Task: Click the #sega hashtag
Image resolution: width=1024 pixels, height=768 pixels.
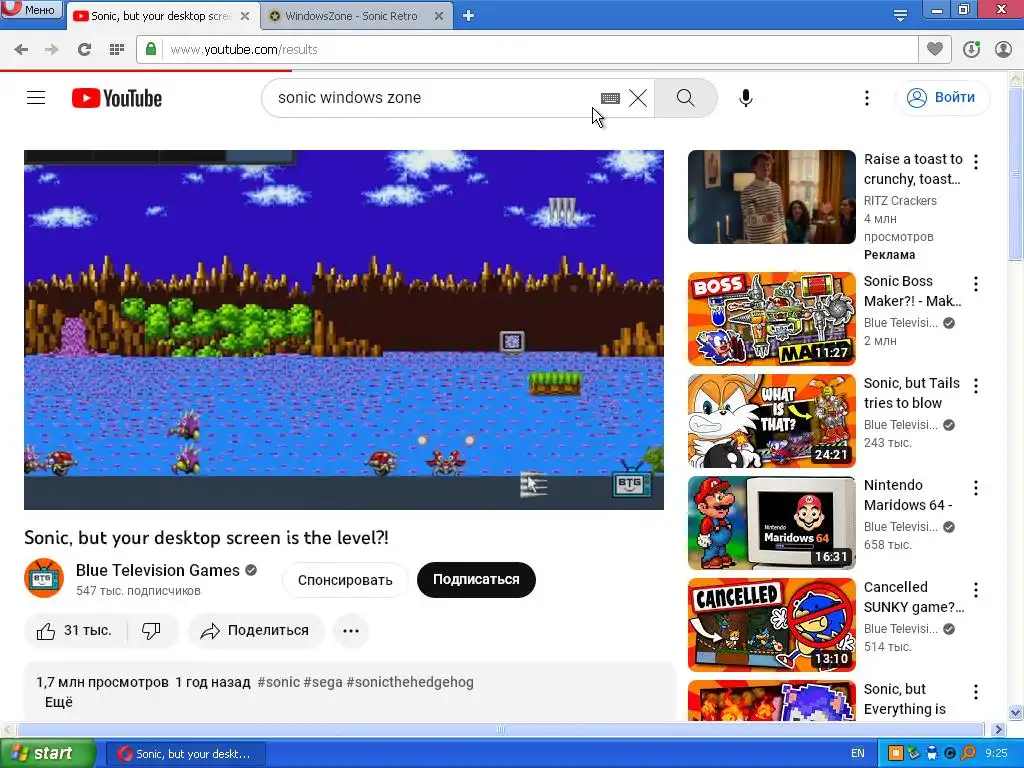Action: click(323, 682)
